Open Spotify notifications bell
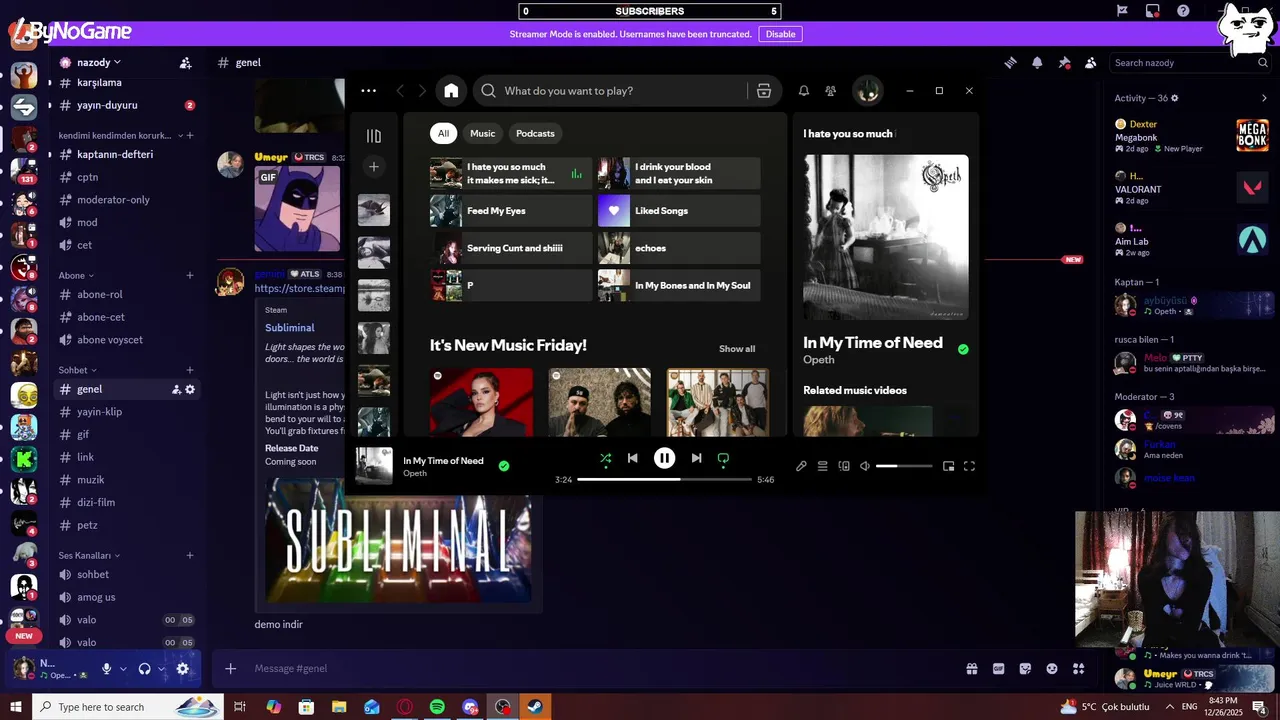The image size is (1280, 720). (804, 91)
